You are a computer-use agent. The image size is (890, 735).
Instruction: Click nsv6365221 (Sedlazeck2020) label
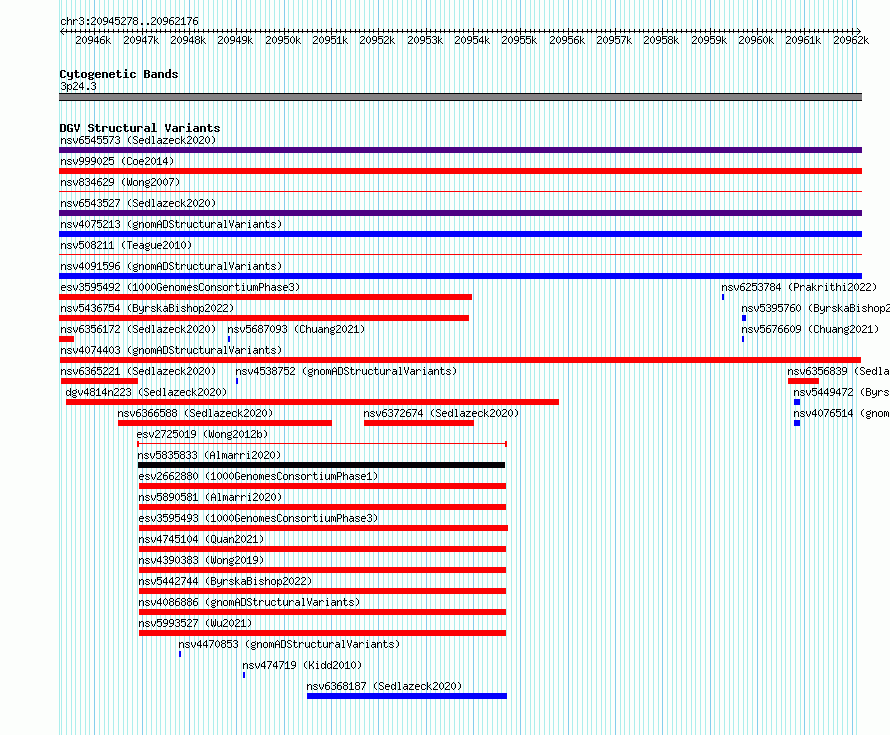pos(138,371)
